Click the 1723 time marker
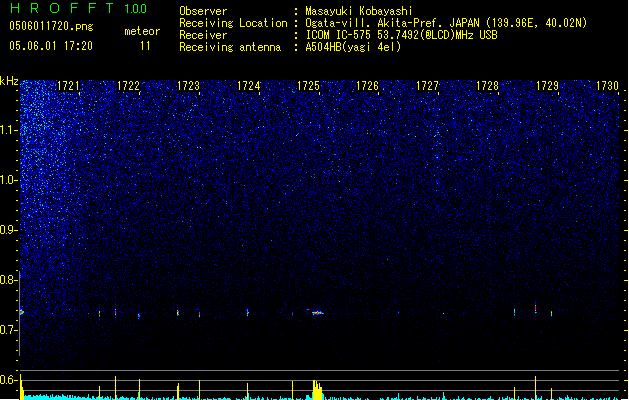Screen dimensions: 629x400 click(188, 86)
